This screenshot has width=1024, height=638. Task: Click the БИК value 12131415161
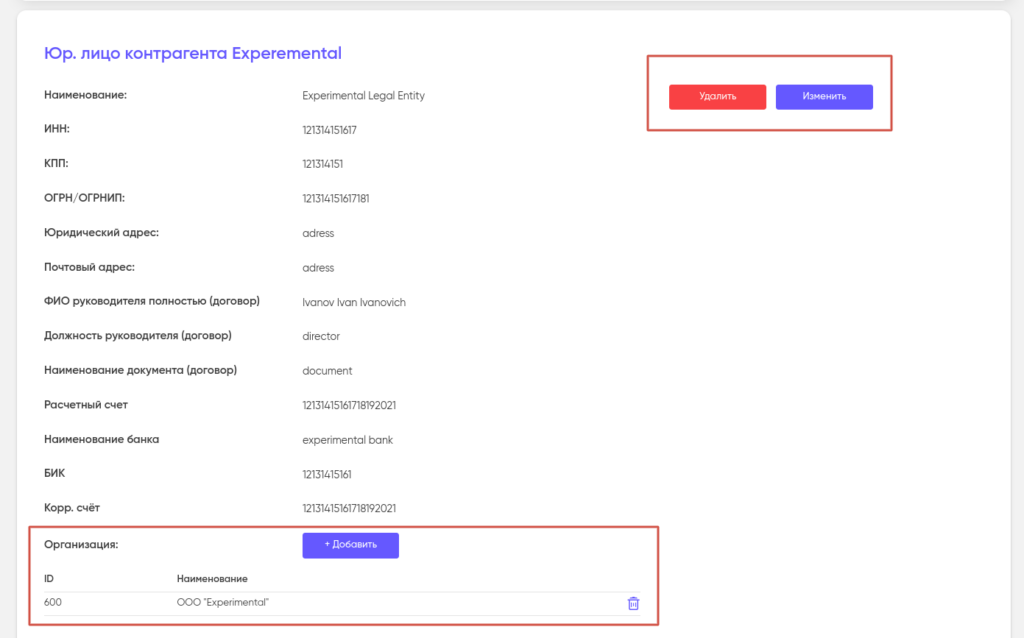(x=327, y=474)
